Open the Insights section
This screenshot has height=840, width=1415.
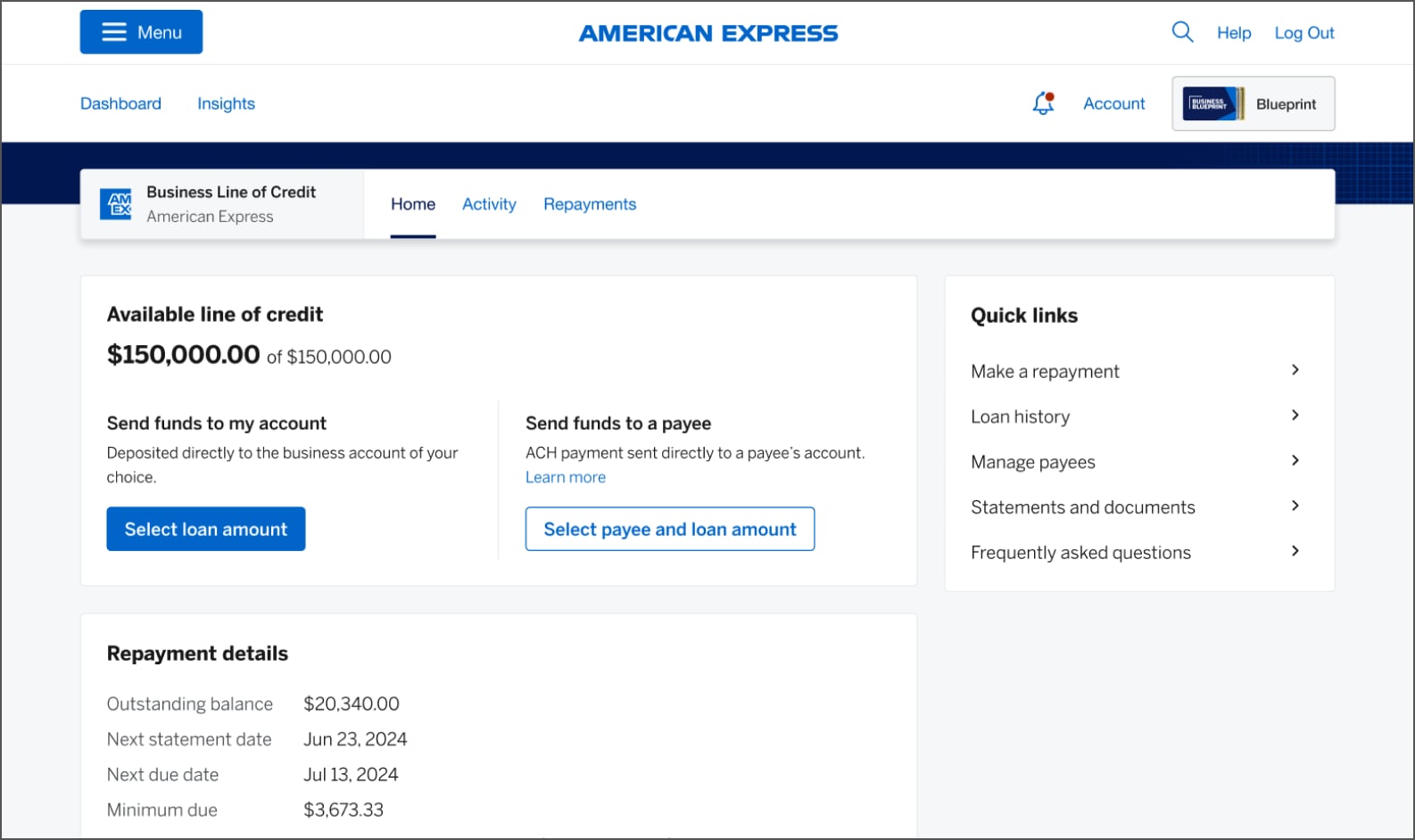[x=226, y=103]
